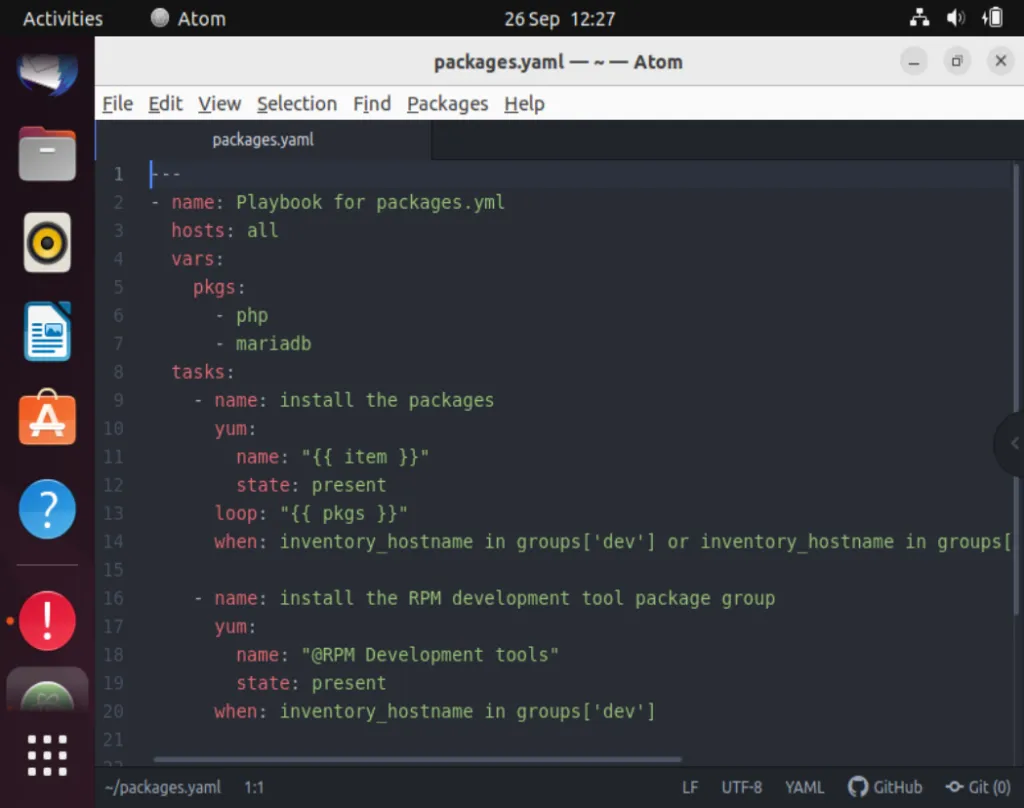Open LibreOffice Writer from the dock
Viewport: 1024px width, 808px height.
pos(47,332)
